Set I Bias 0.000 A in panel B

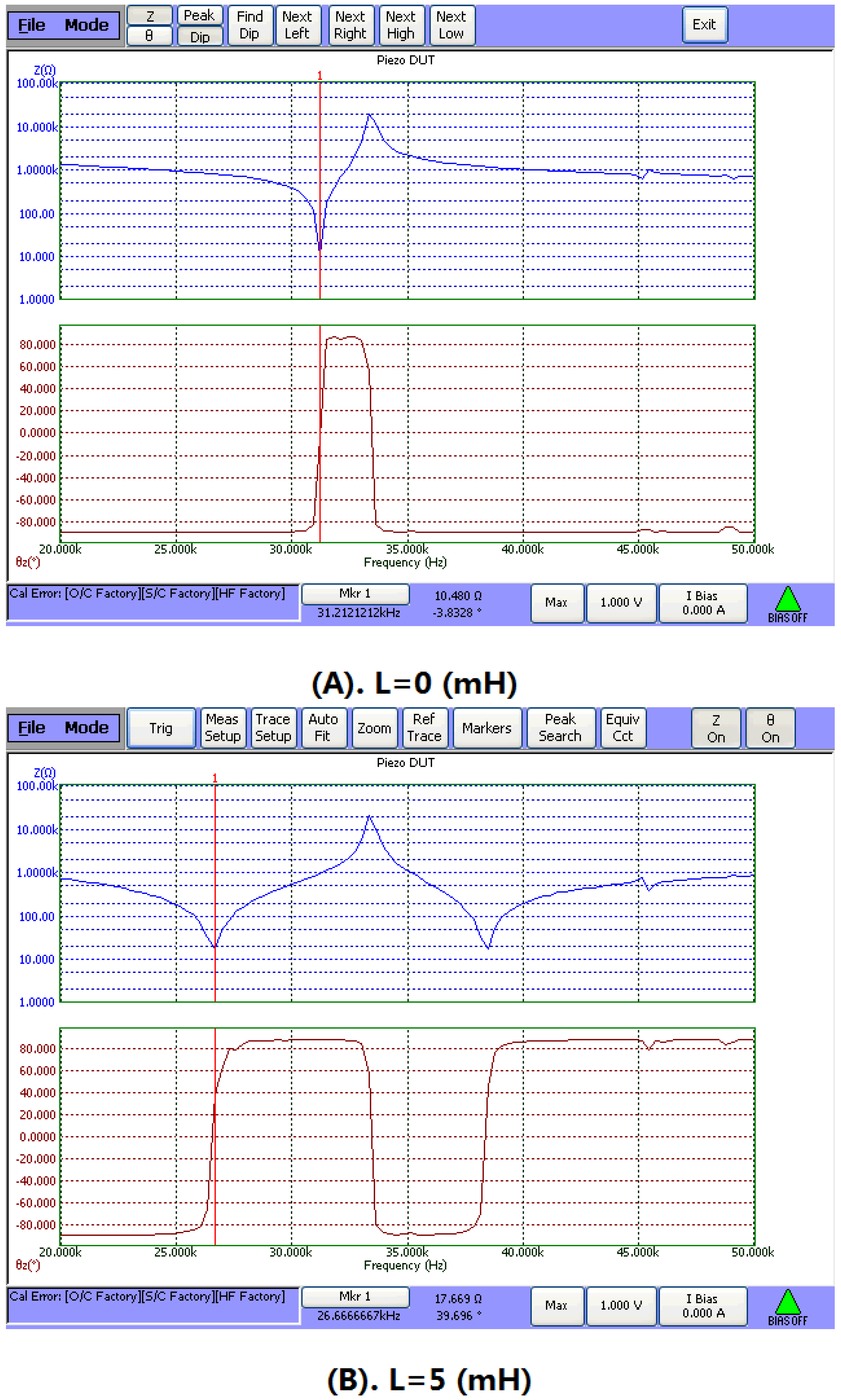703,1307
